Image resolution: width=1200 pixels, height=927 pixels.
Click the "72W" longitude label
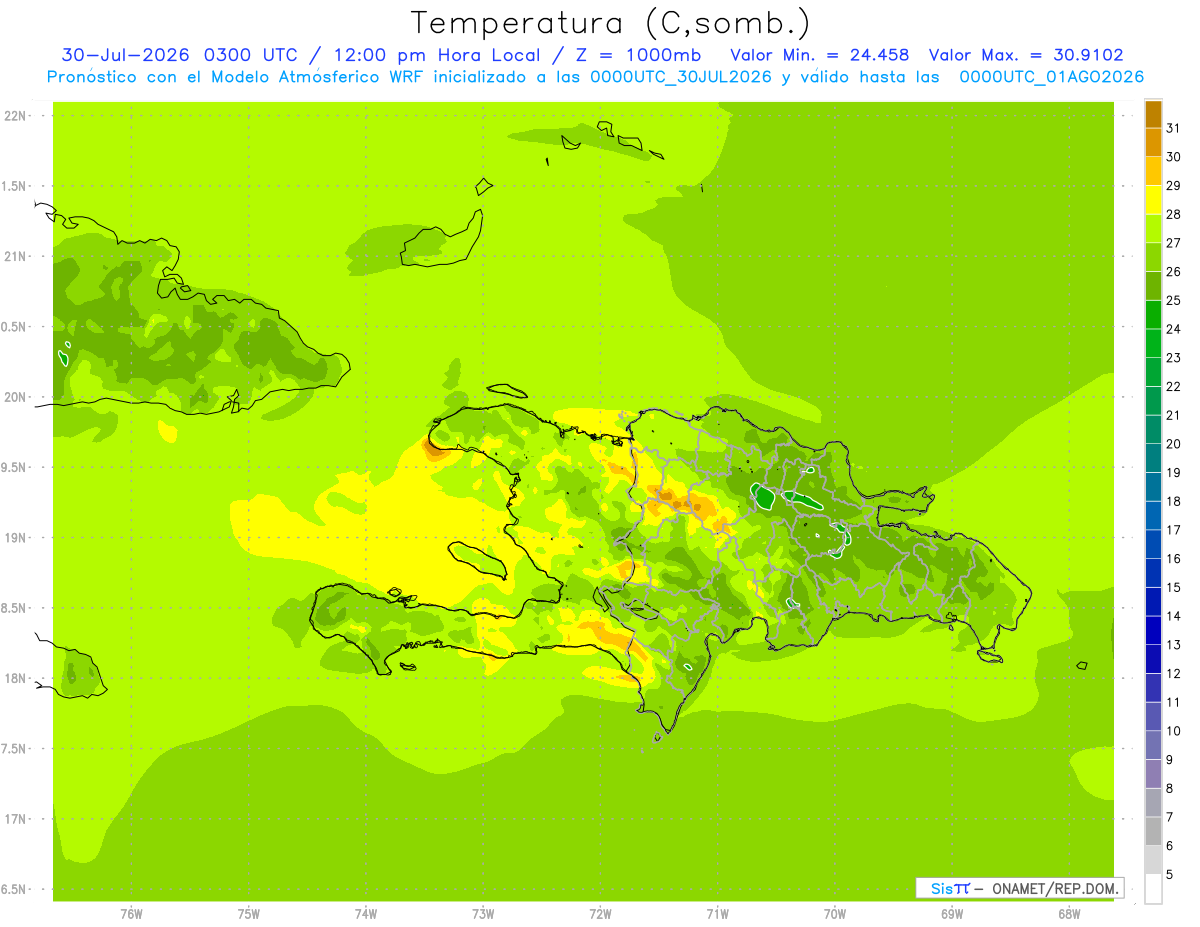[x=600, y=914]
